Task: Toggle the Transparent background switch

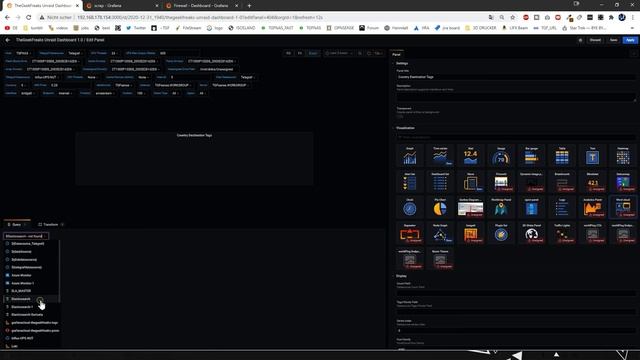Action: click(400, 116)
